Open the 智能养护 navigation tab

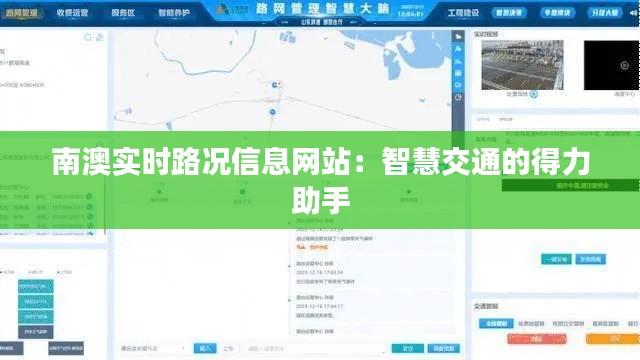(174, 13)
